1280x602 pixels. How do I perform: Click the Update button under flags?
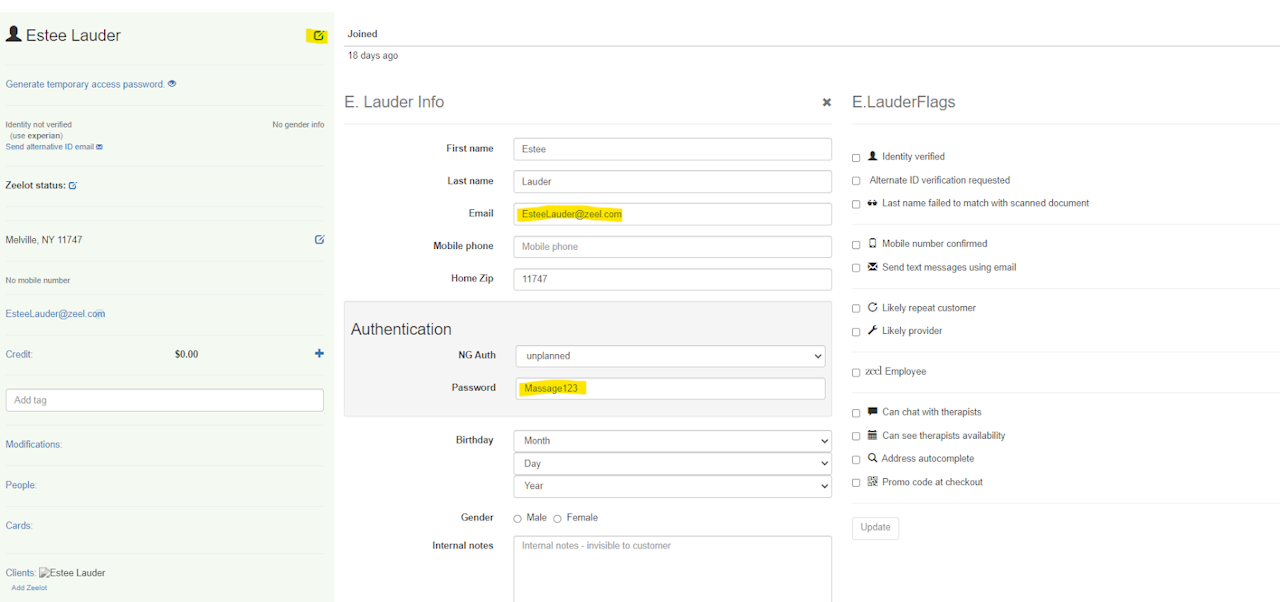click(875, 528)
